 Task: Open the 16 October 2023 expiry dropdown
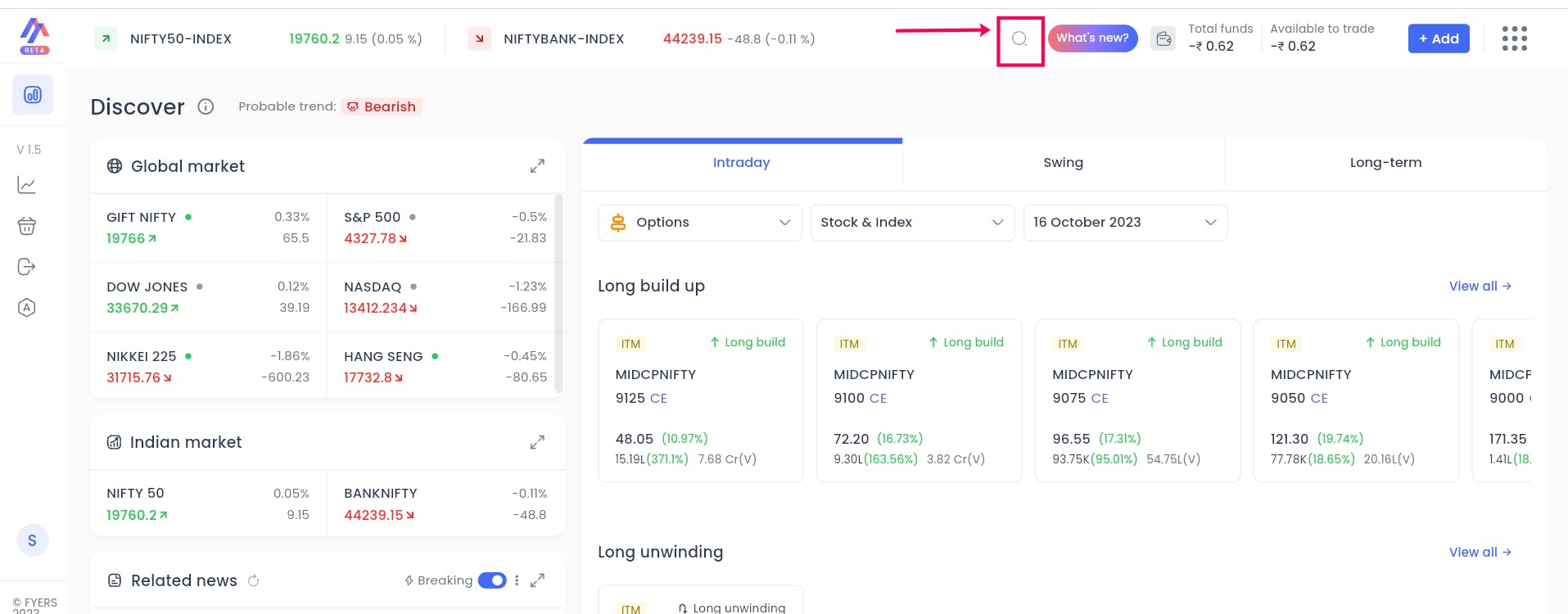coord(1125,223)
